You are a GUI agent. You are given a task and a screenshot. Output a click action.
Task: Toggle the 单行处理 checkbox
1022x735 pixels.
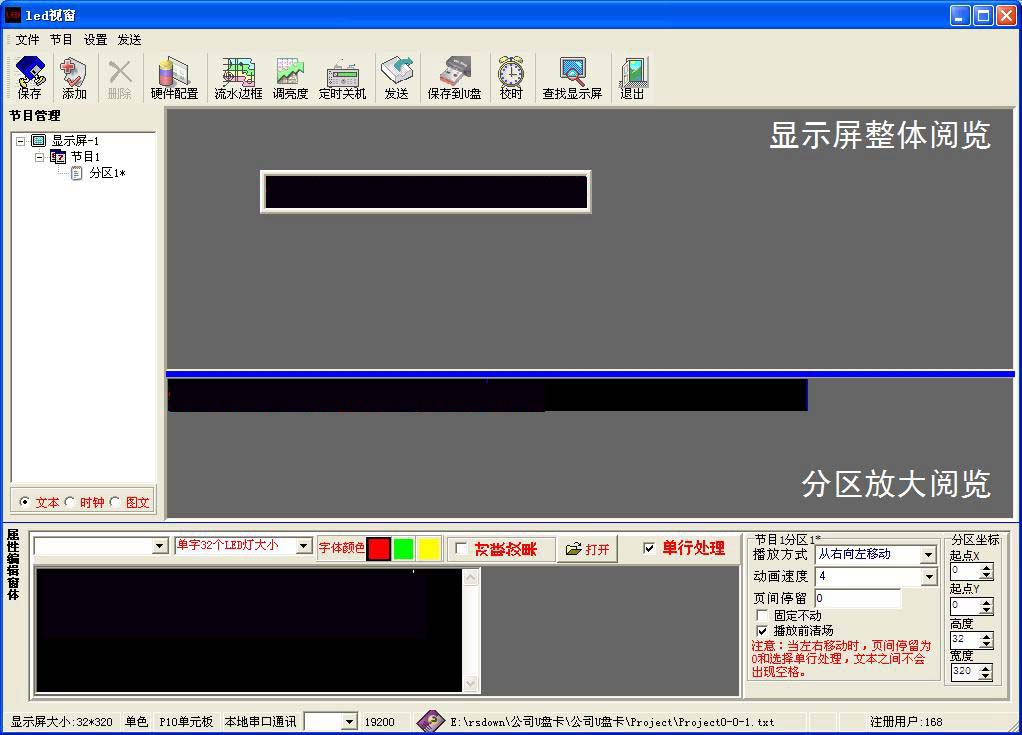point(649,548)
